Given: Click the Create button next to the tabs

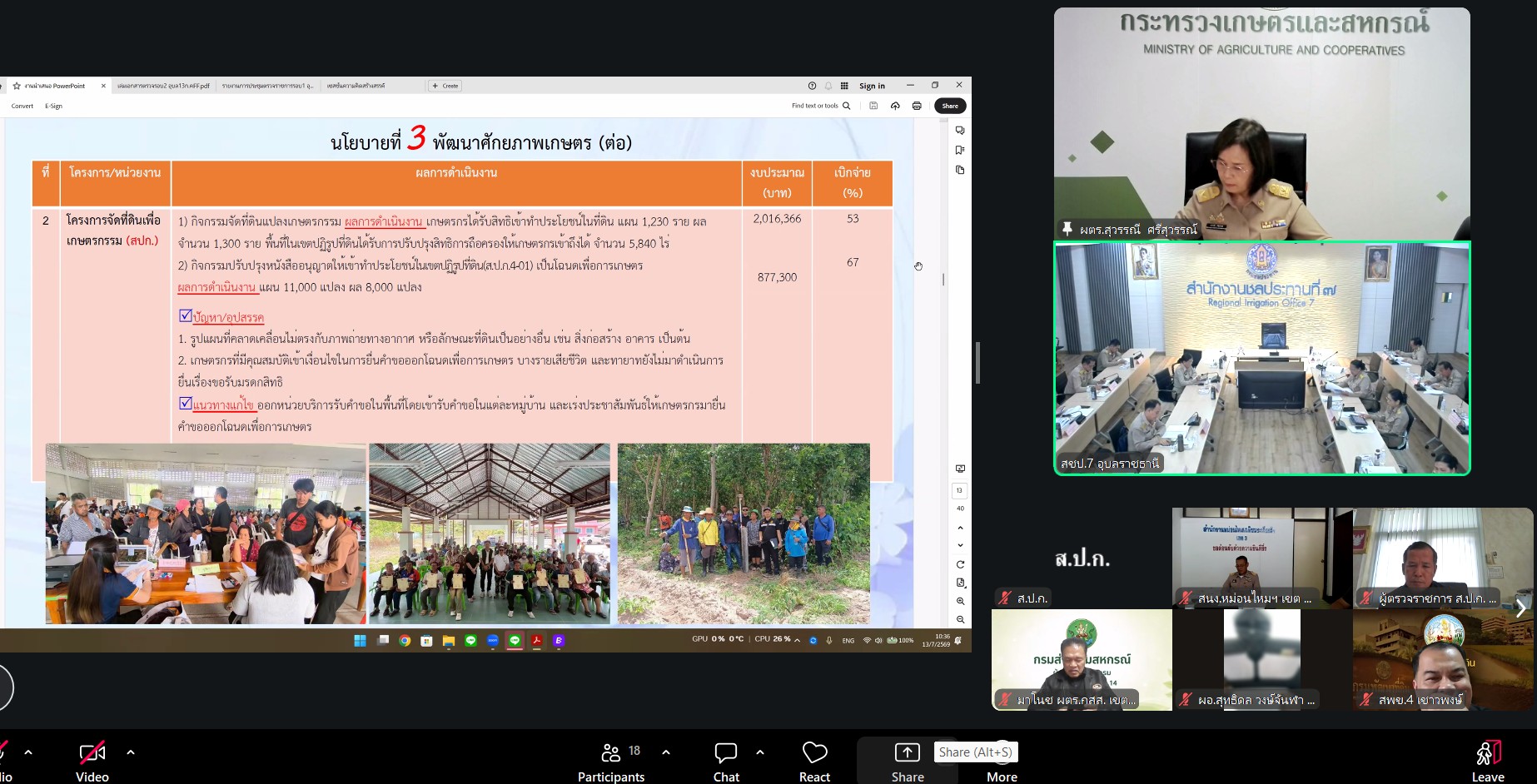Looking at the screenshot, I should pyautogui.click(x=445, y=86).
